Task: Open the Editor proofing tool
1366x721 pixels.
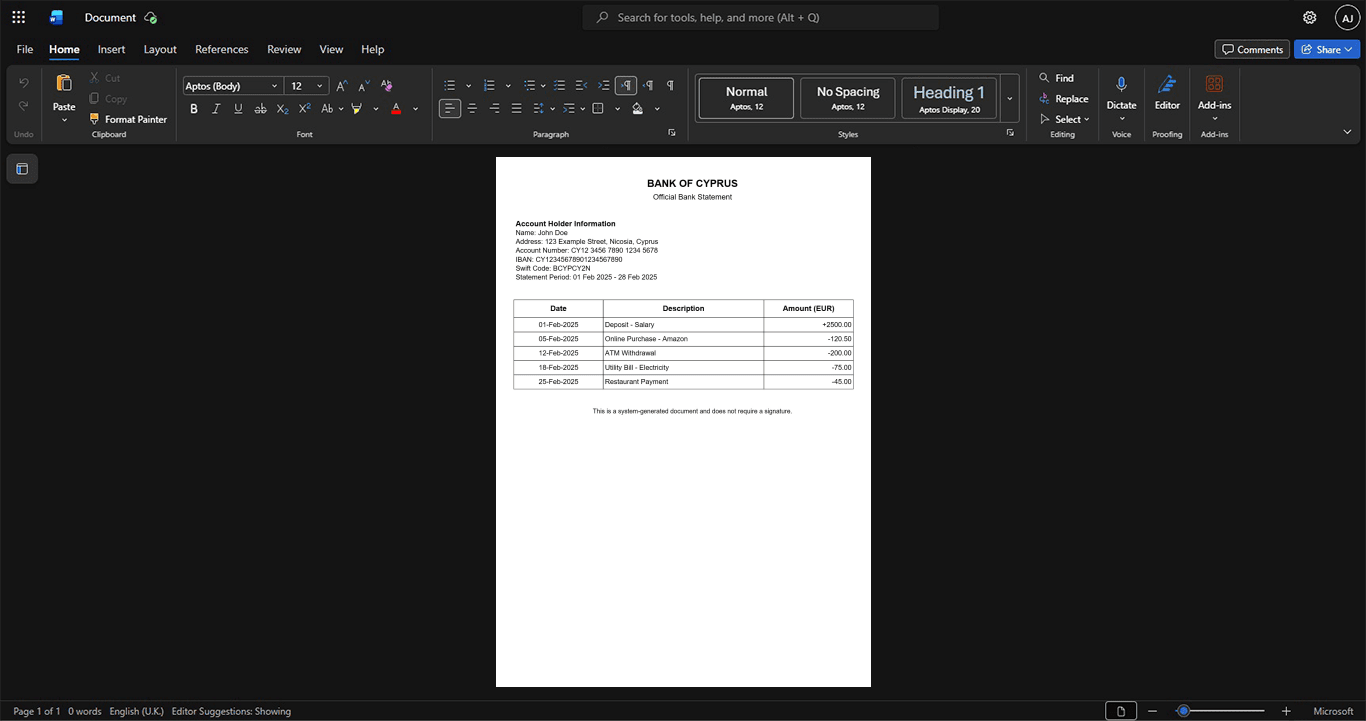Action: 1167,84
